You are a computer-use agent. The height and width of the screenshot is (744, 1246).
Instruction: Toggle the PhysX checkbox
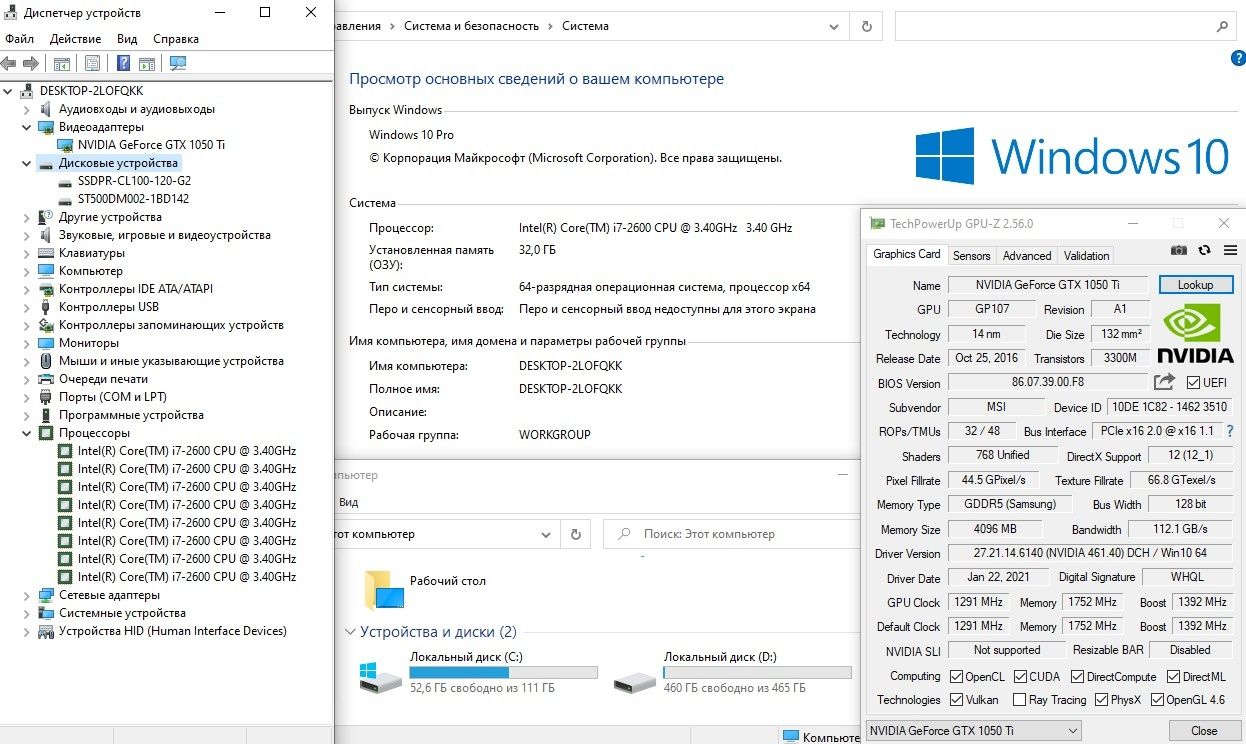1101,700
